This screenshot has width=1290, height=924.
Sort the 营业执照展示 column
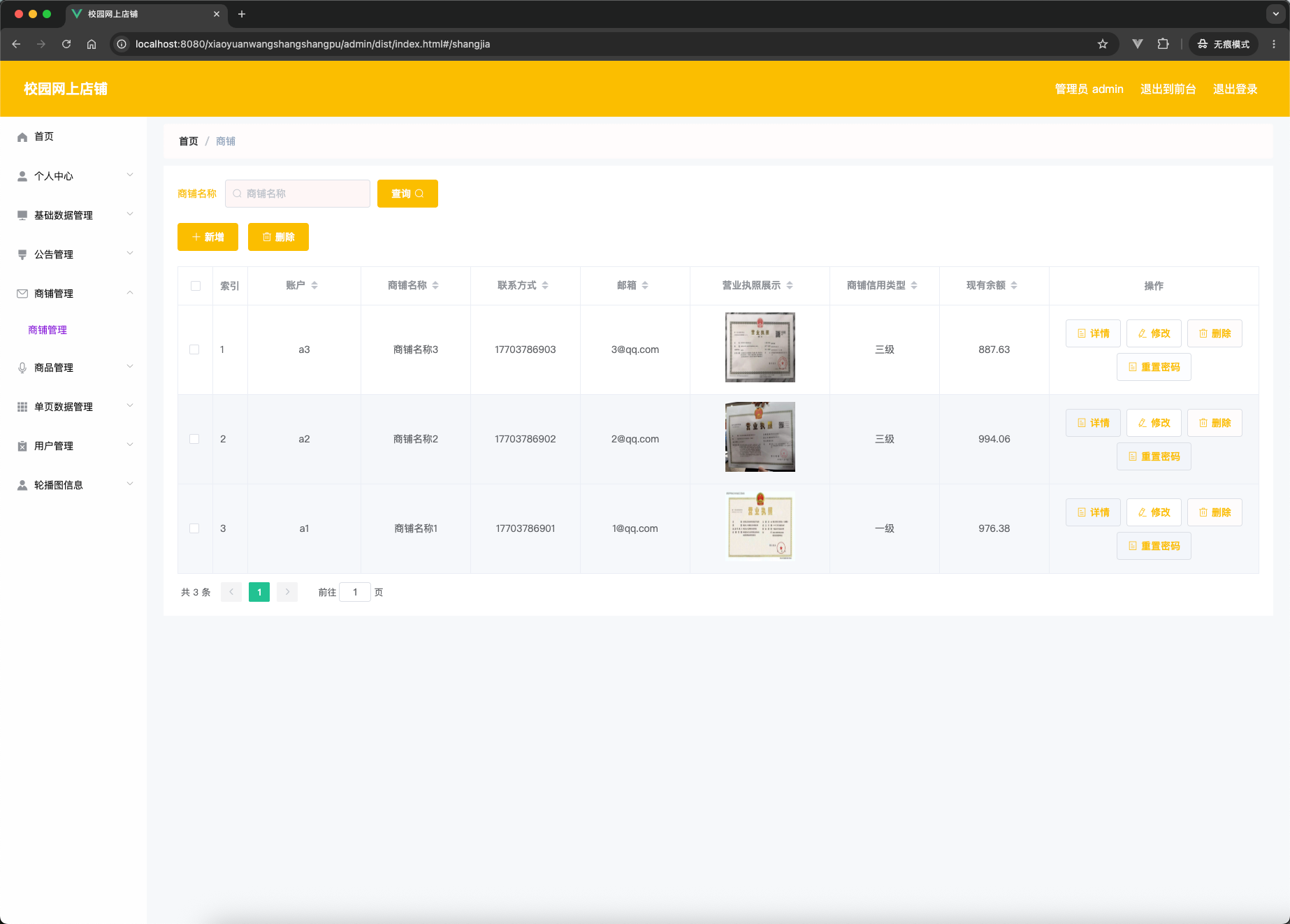pyautogui.click(x=790, y=285)
